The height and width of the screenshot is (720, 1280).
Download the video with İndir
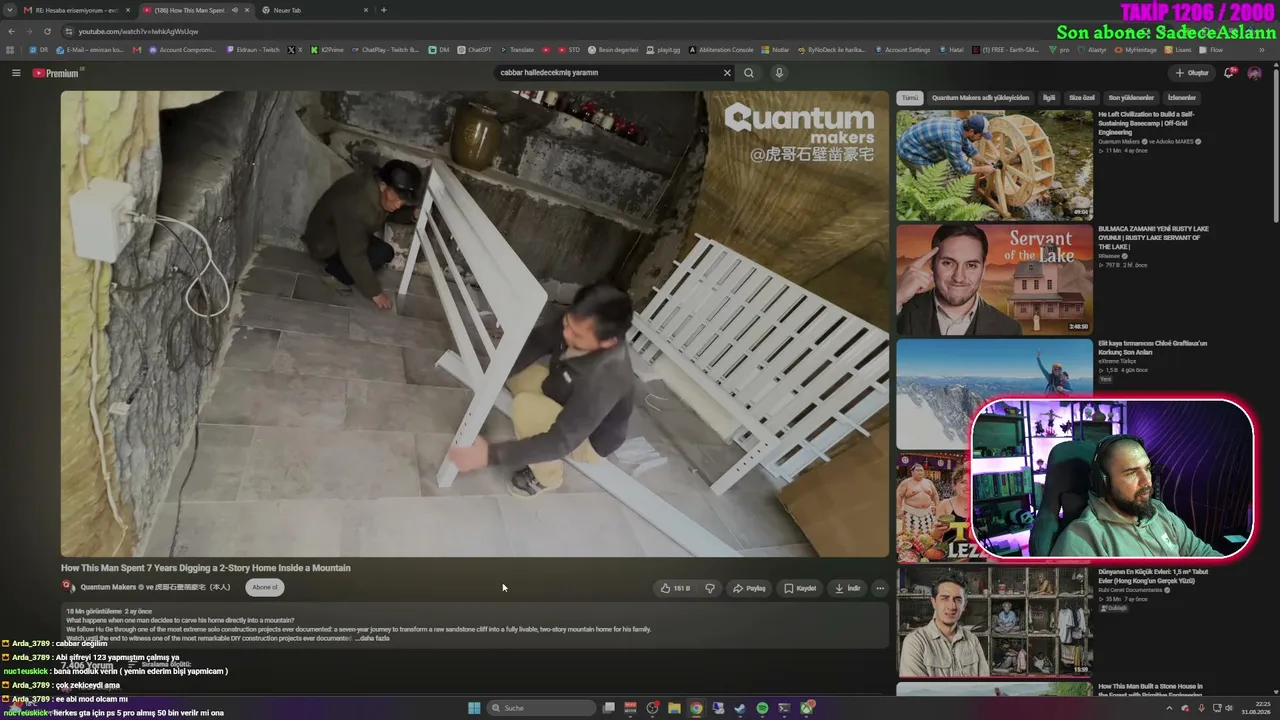848,588
